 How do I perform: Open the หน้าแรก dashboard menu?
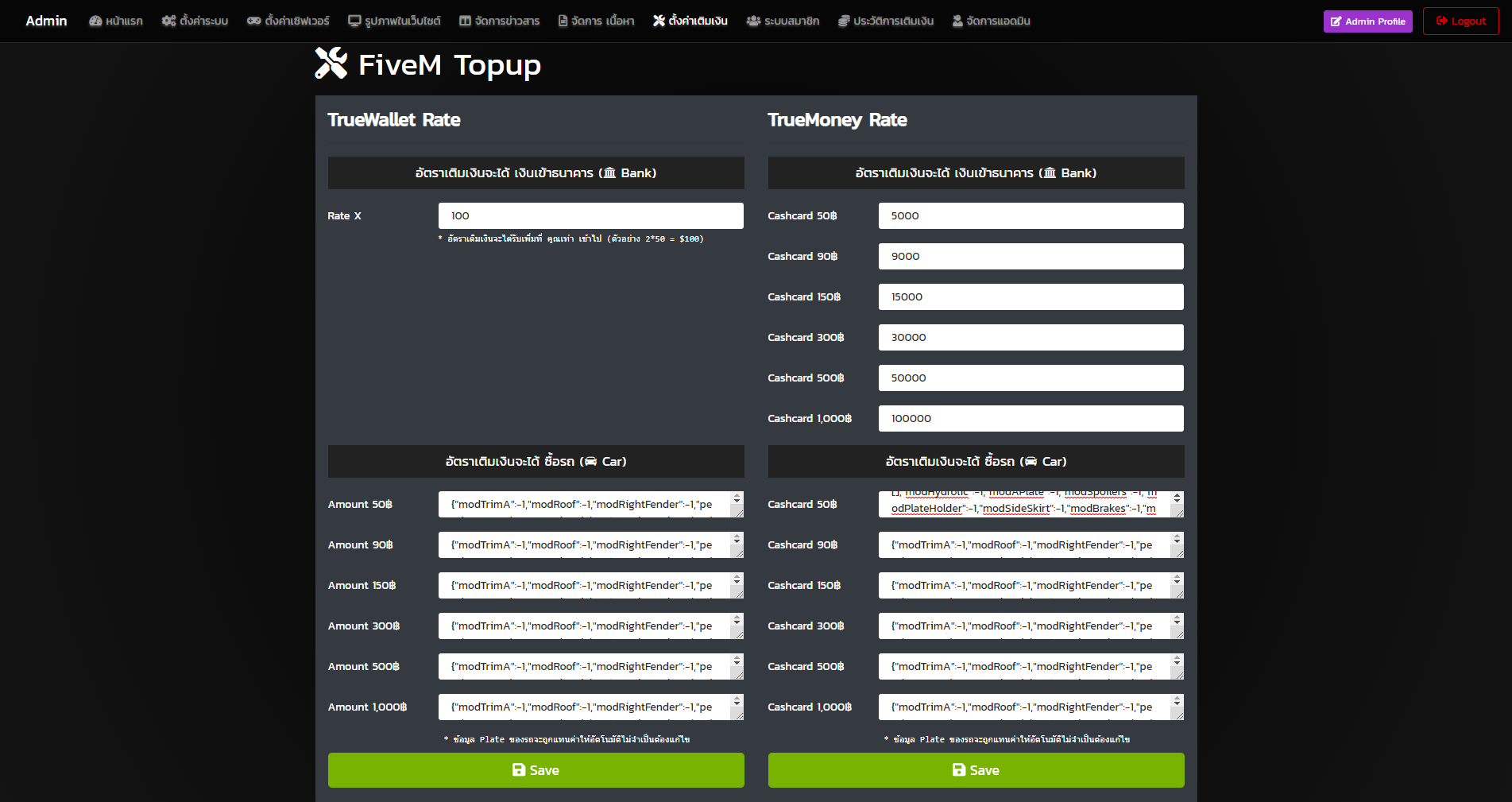coord(116,21)
